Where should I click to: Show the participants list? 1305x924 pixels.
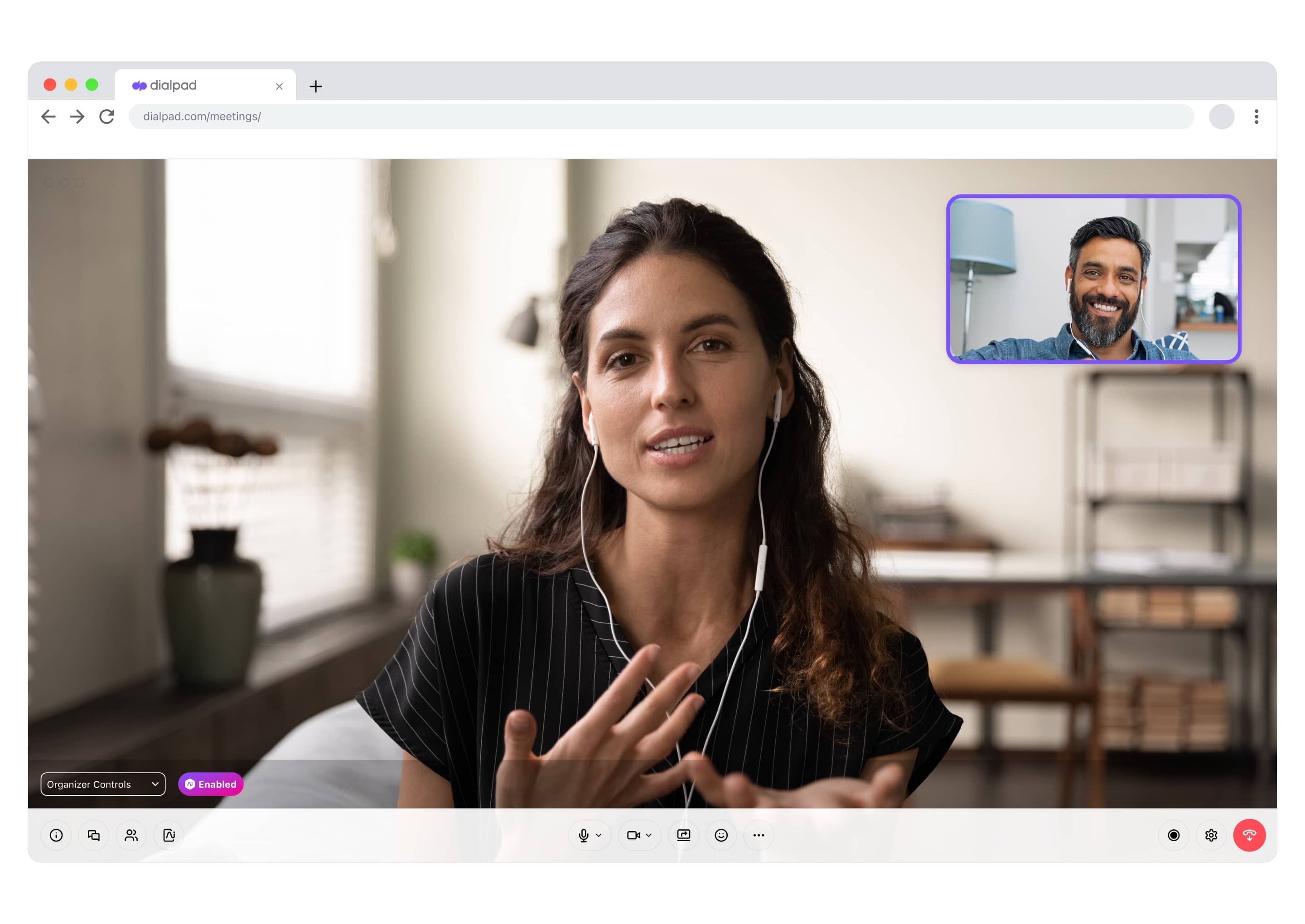coord(131,835)
